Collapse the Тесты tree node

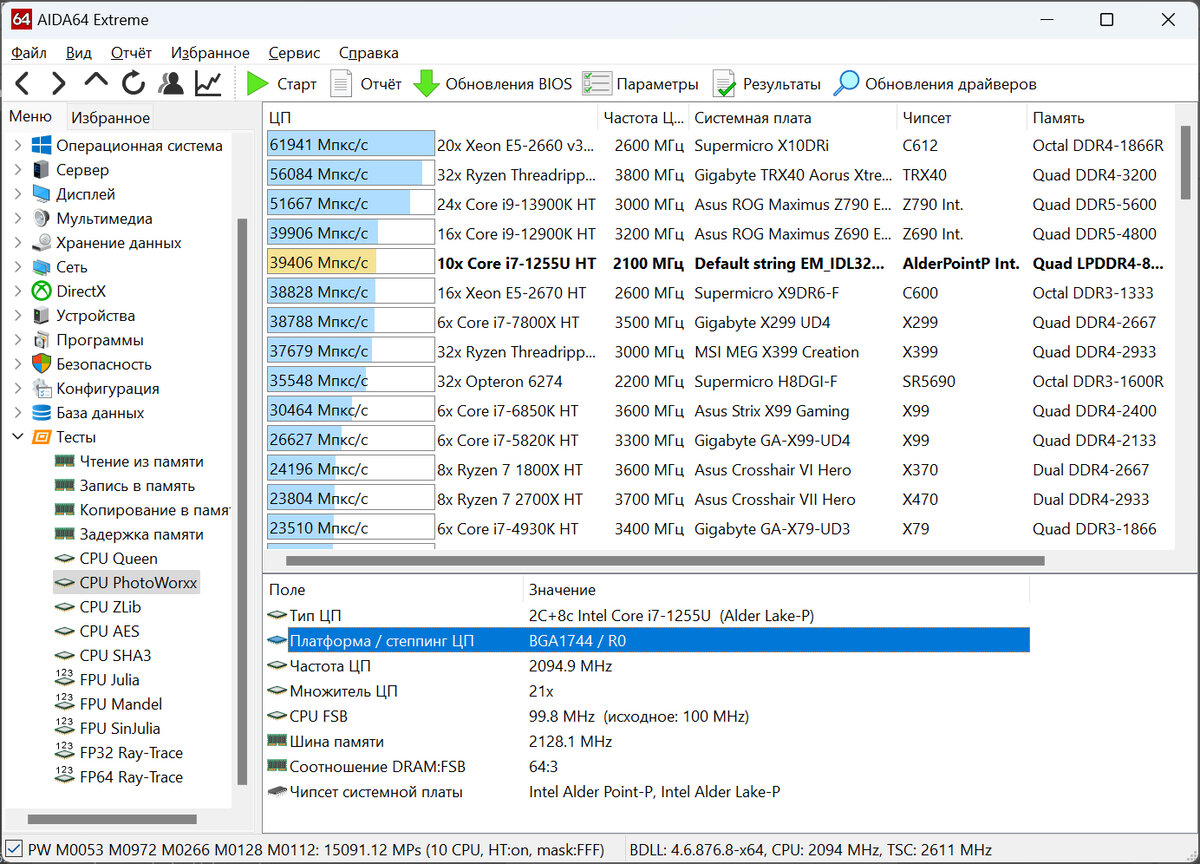point(17,437)
